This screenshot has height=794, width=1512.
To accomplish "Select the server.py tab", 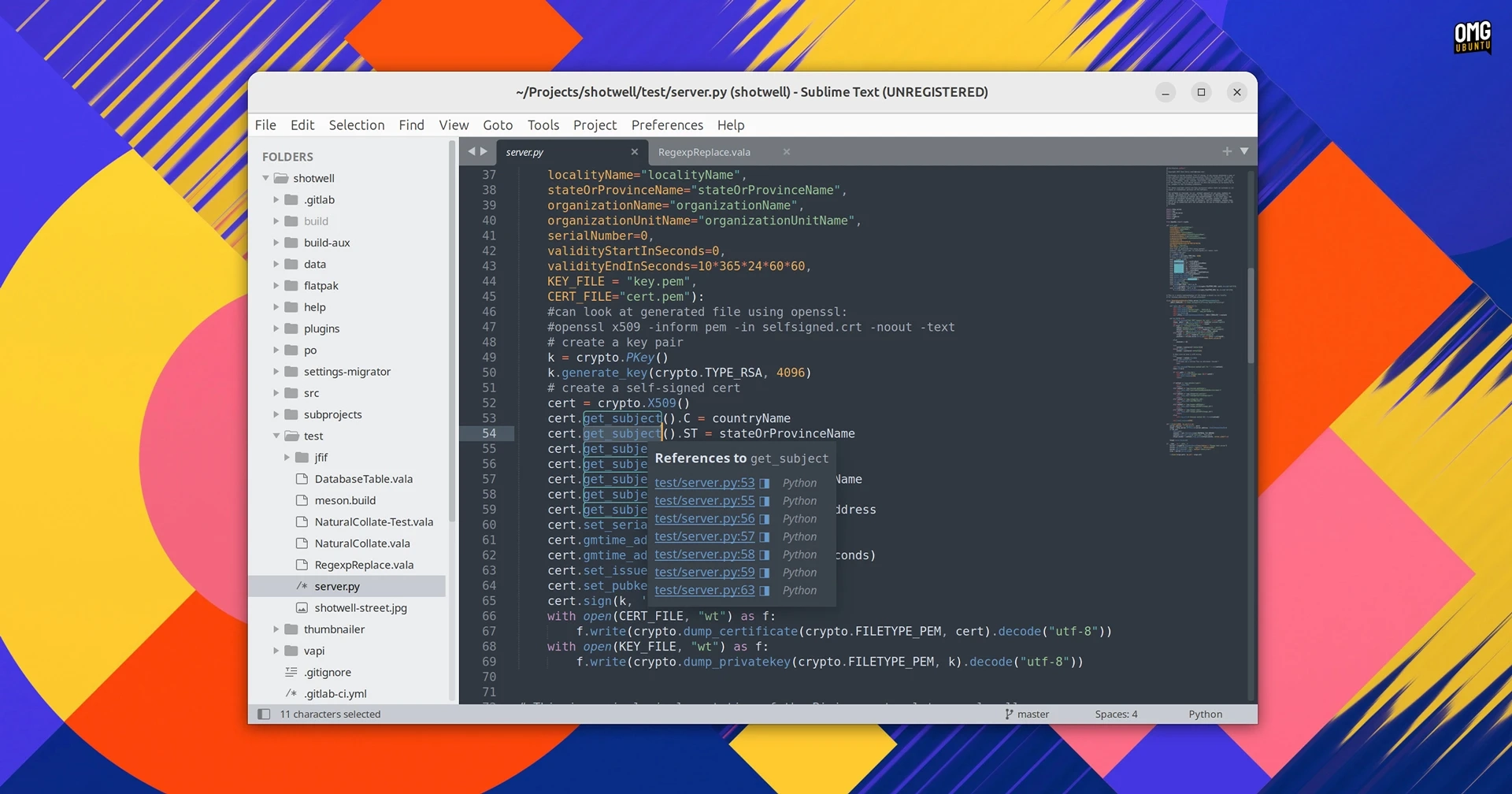I will point(525,152).
